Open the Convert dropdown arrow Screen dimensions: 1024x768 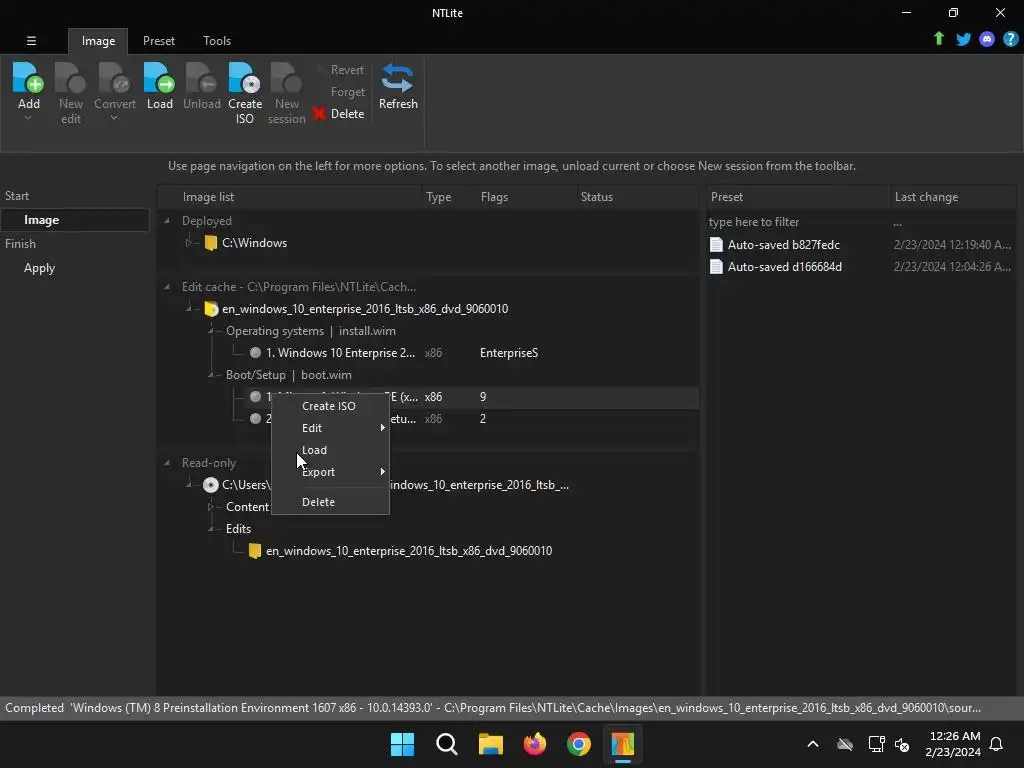(114, 118)
